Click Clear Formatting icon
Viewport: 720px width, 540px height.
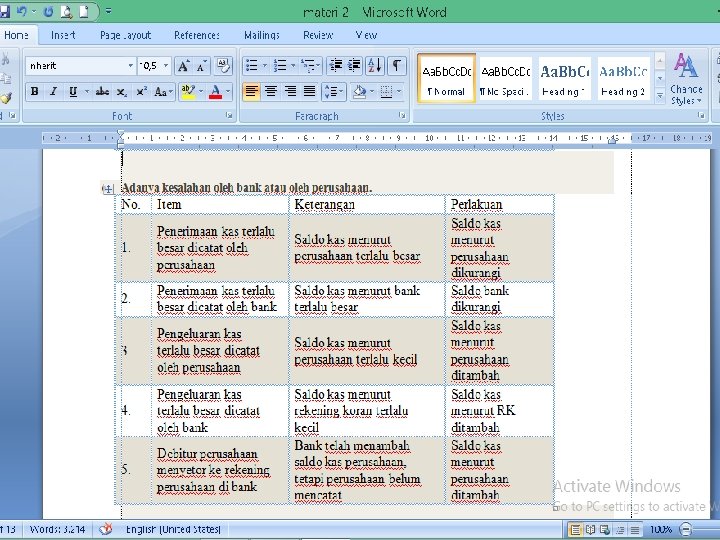point(223,66)
